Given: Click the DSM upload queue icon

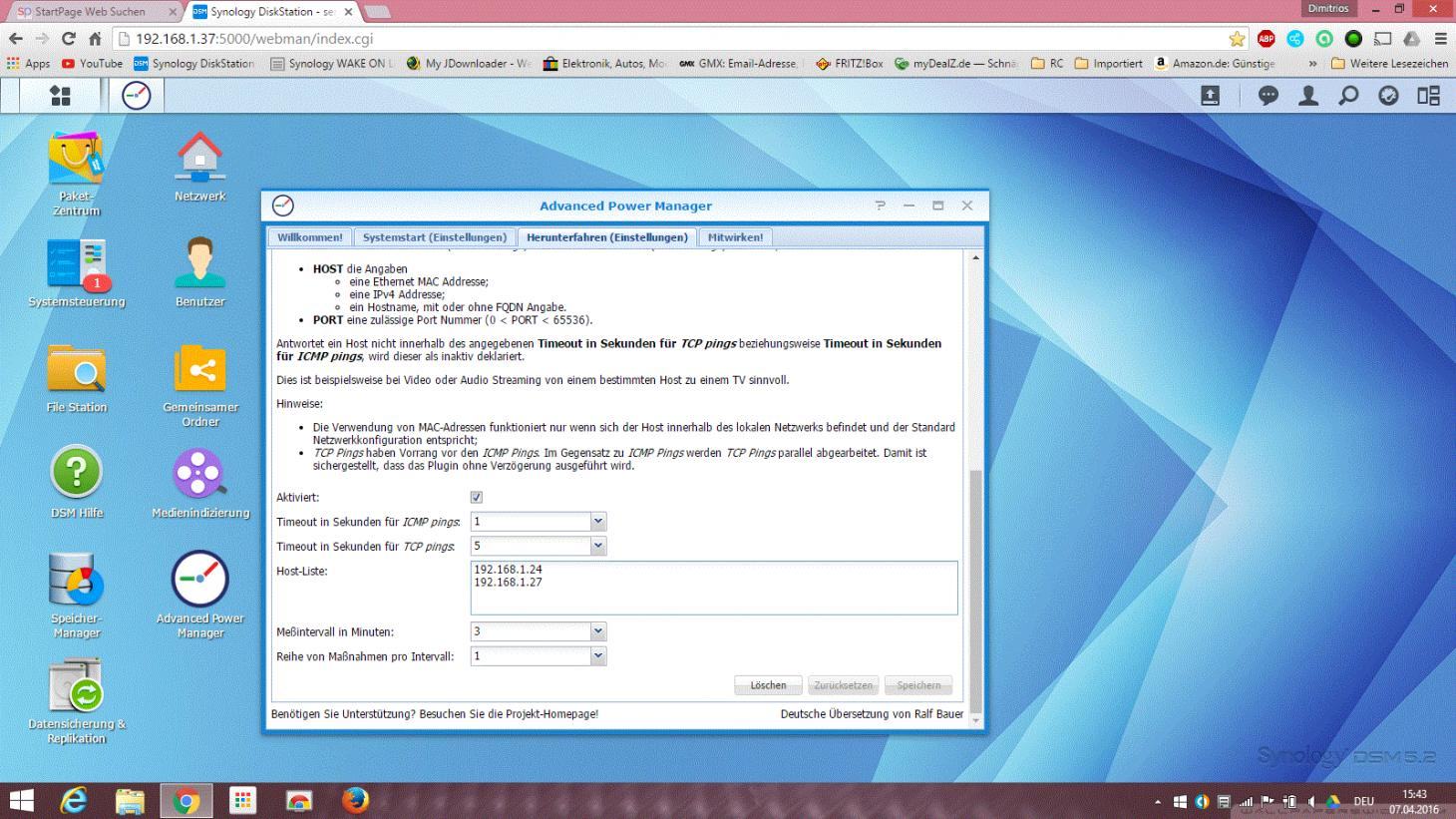Looking at the screenshot, I should pos(1210,96).
